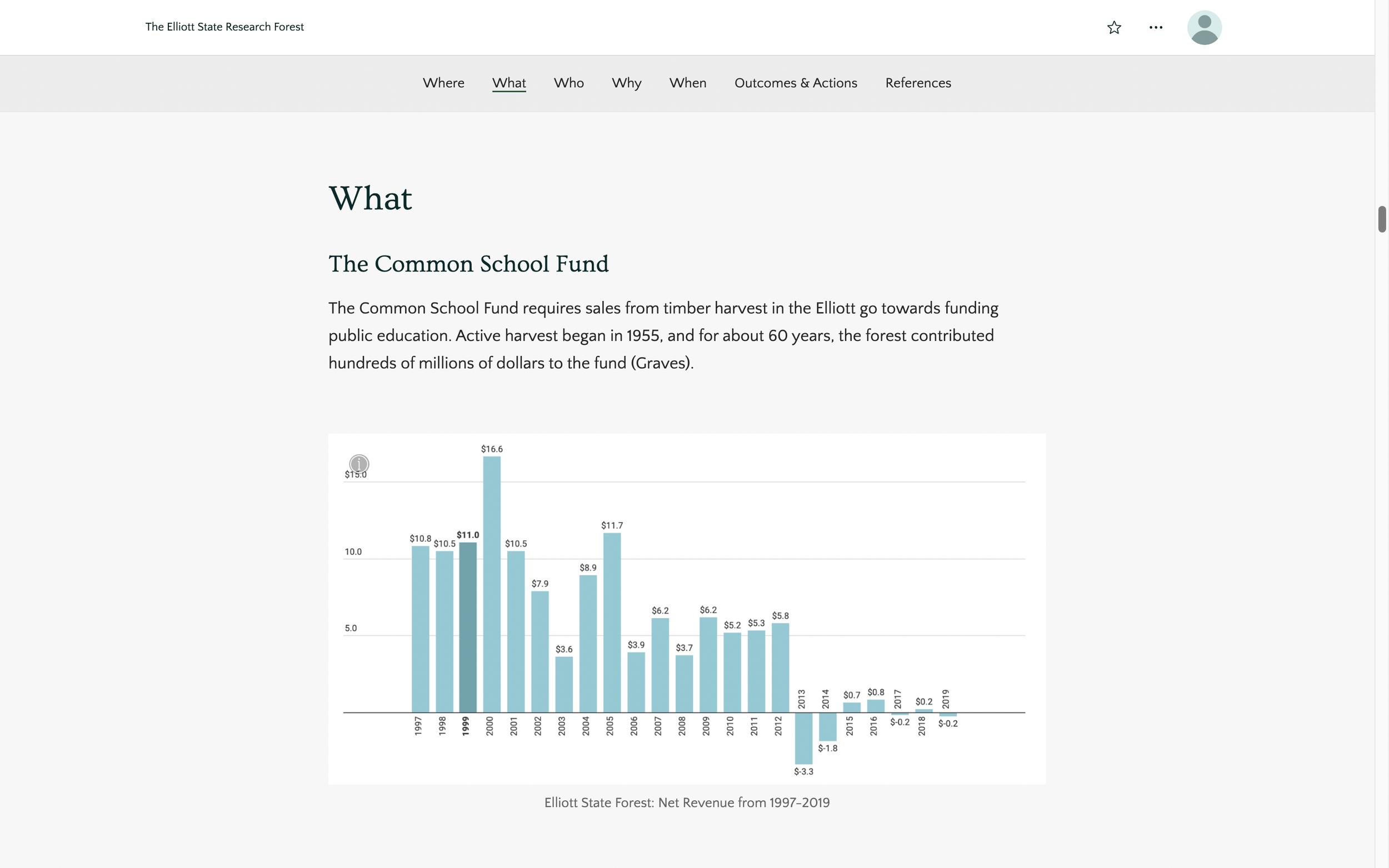Click the 1997 bar labeled $10.8
Image resolution: width=1389 pixels, height=868 pixels.
[421, 629]
